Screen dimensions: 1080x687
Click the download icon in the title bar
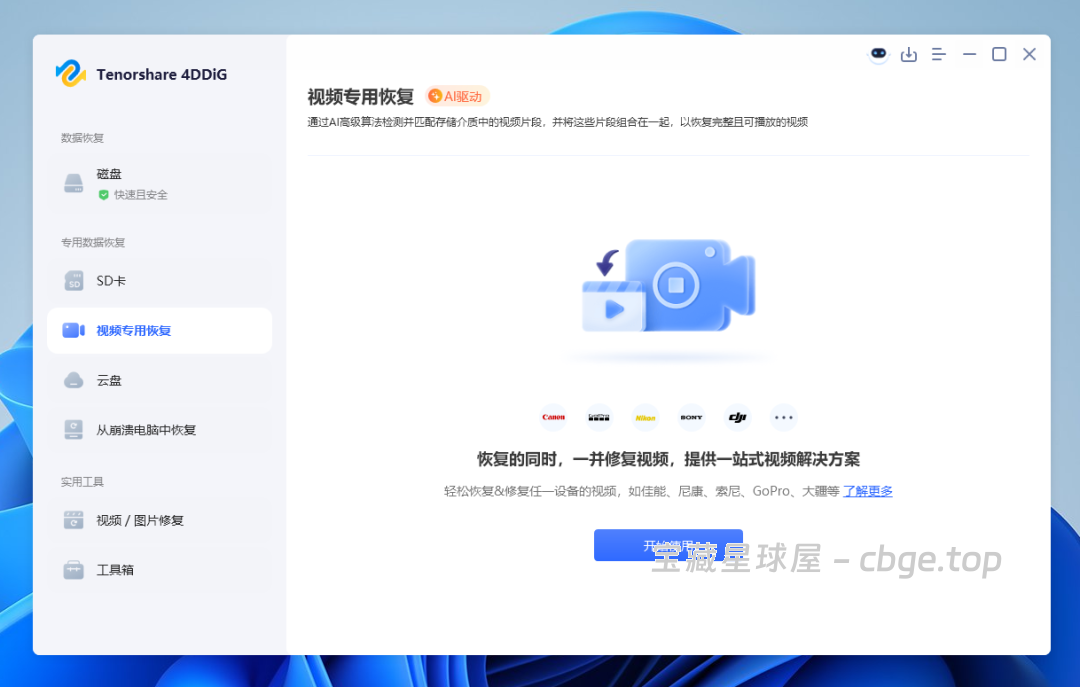click(909, 54)
